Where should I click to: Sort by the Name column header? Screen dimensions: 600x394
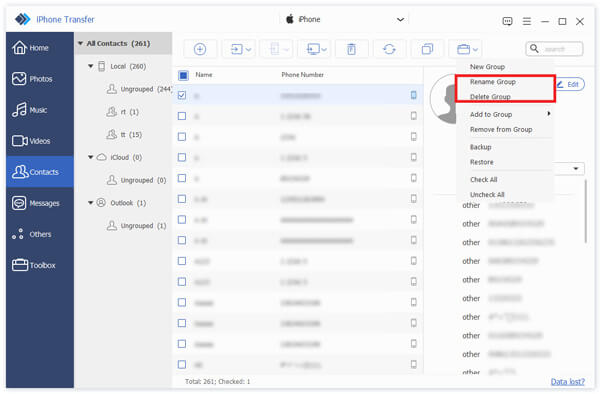(204, 75)
